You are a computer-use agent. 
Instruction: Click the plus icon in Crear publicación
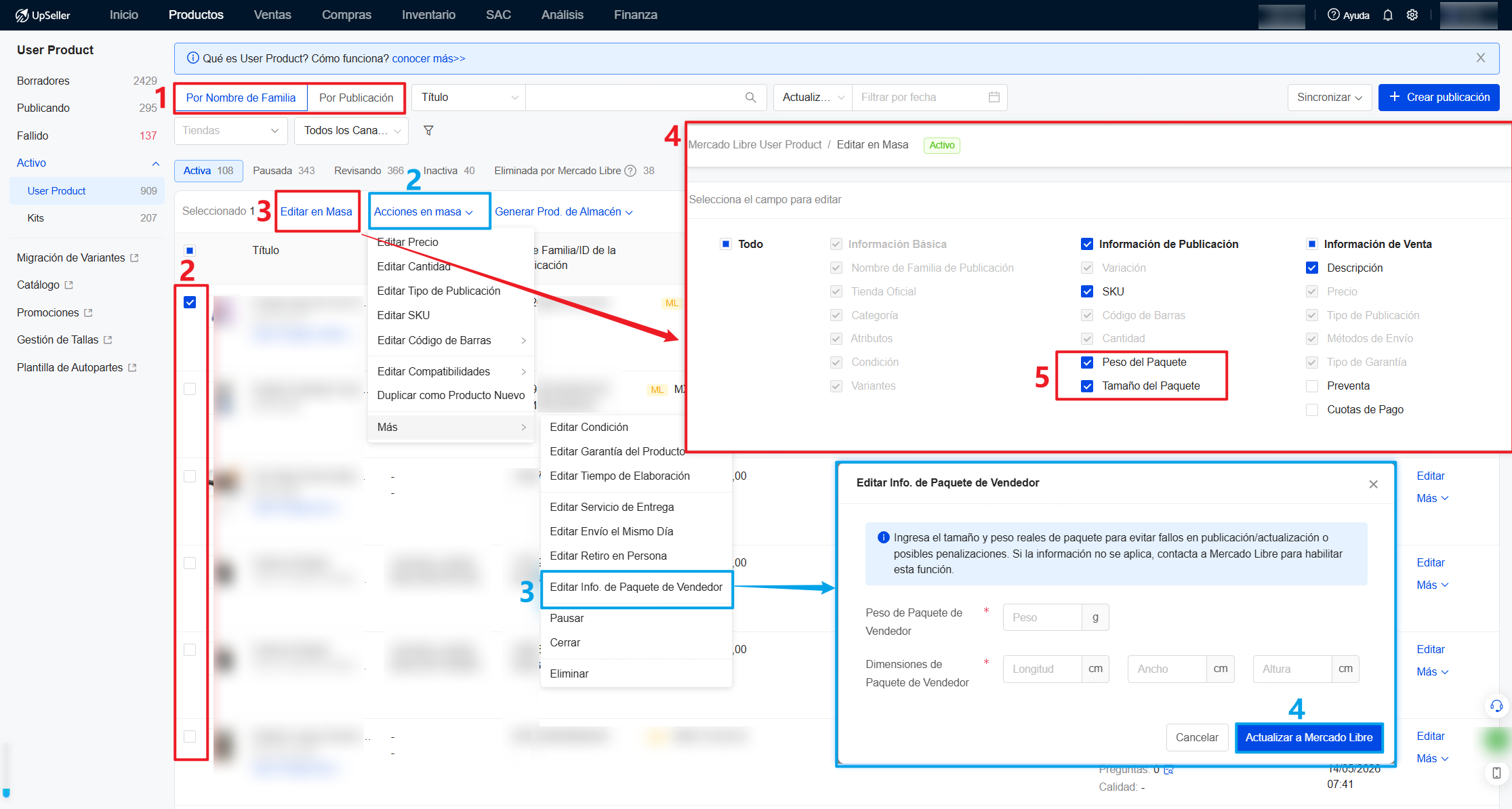tap(1394, 98)
